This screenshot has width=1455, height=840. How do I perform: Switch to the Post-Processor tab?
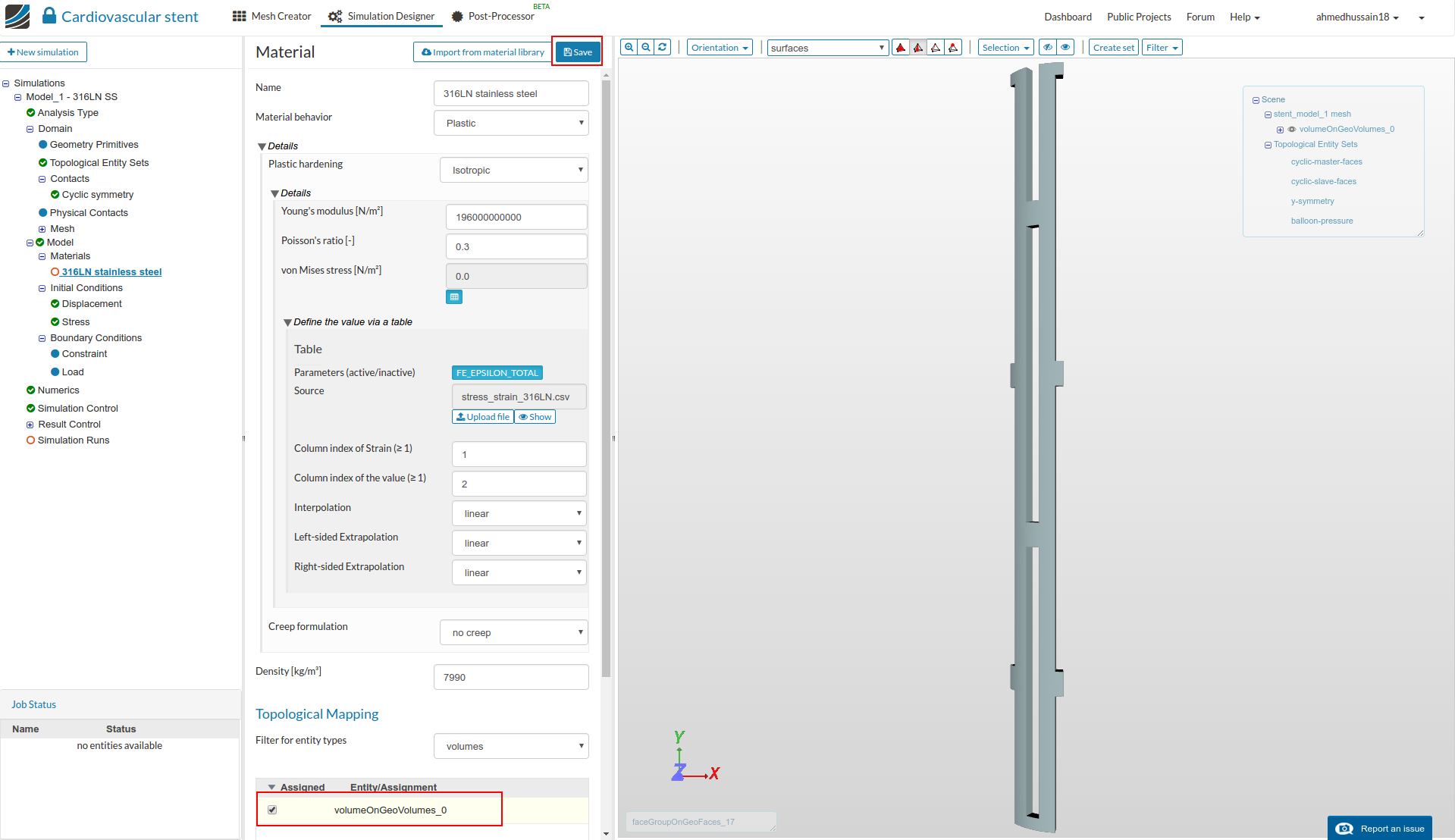point(493,16)
